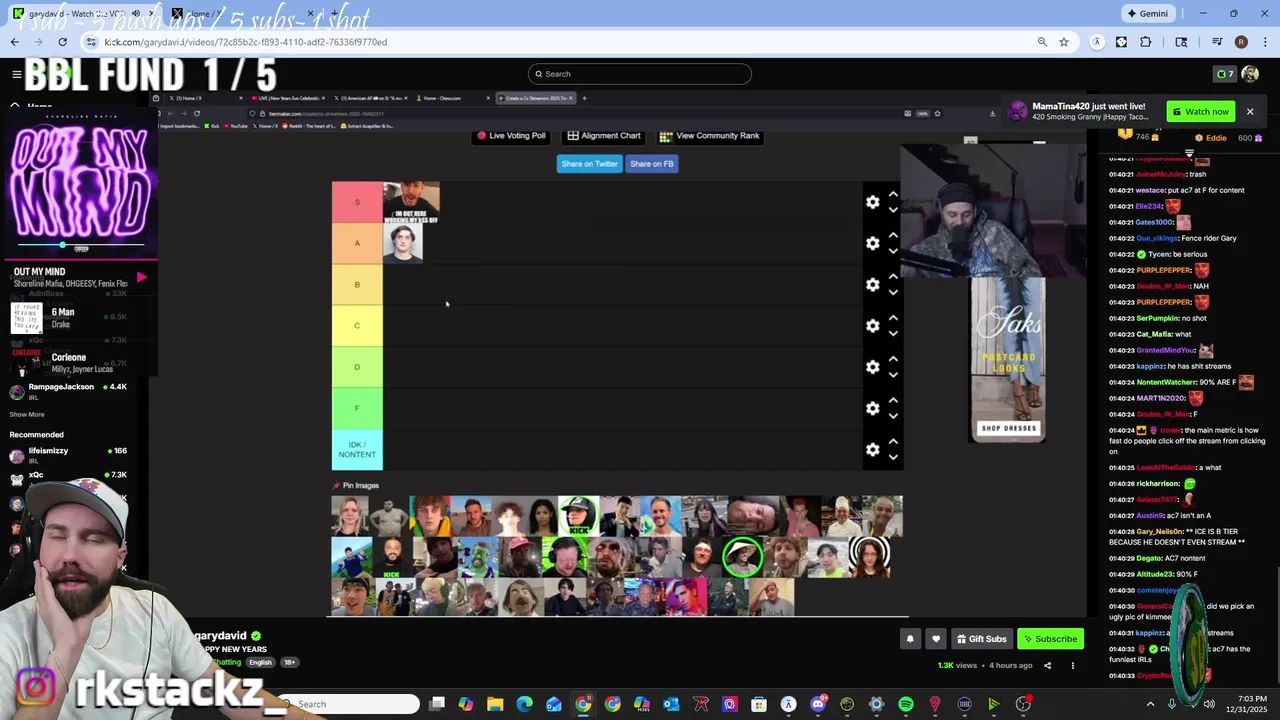Open View Community Rank

(x=710, y=136)
